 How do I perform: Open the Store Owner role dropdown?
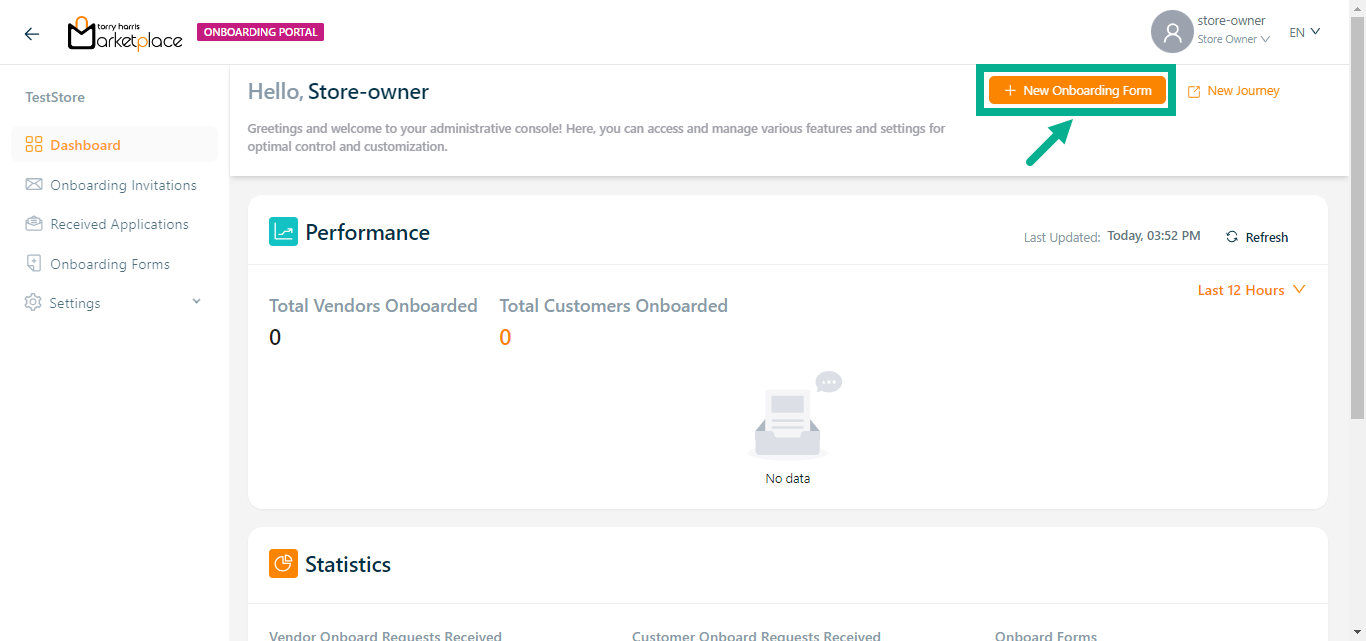pos(1233,40)
